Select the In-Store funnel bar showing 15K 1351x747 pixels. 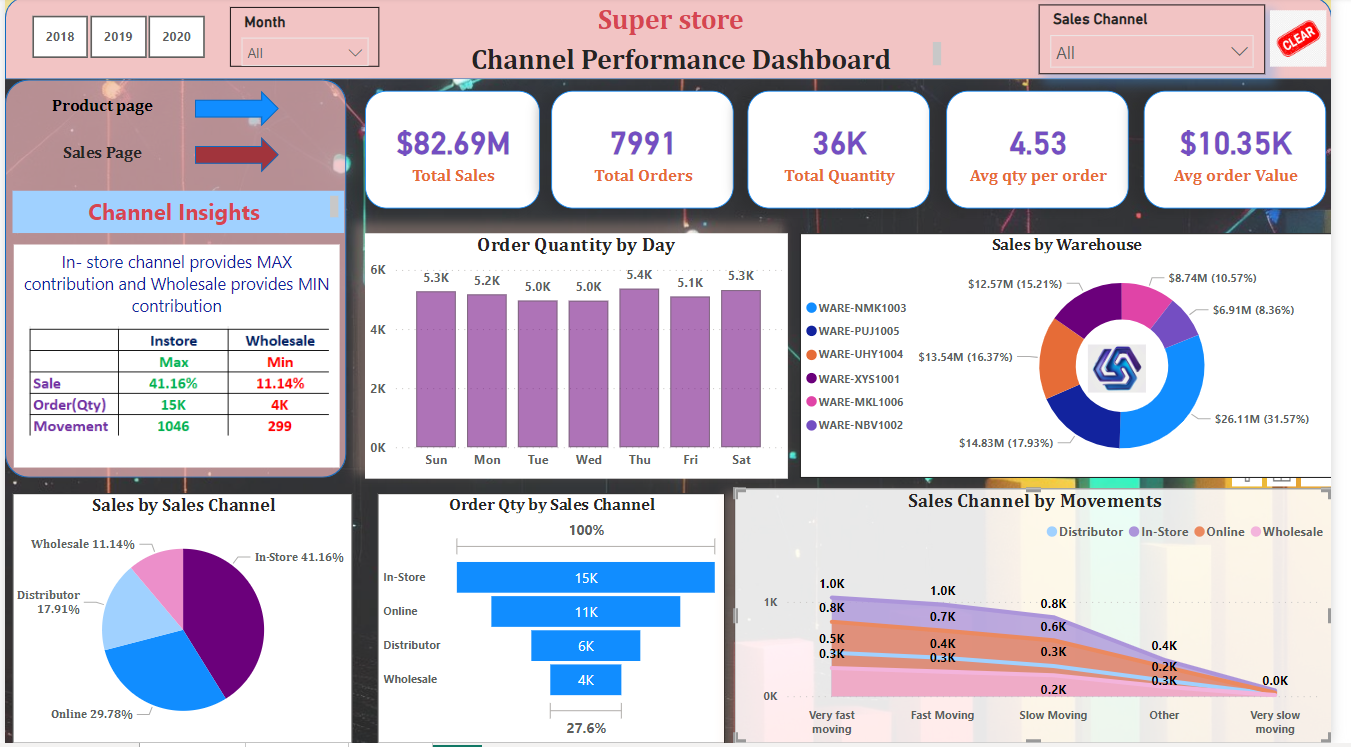click(x=584, y=577)
